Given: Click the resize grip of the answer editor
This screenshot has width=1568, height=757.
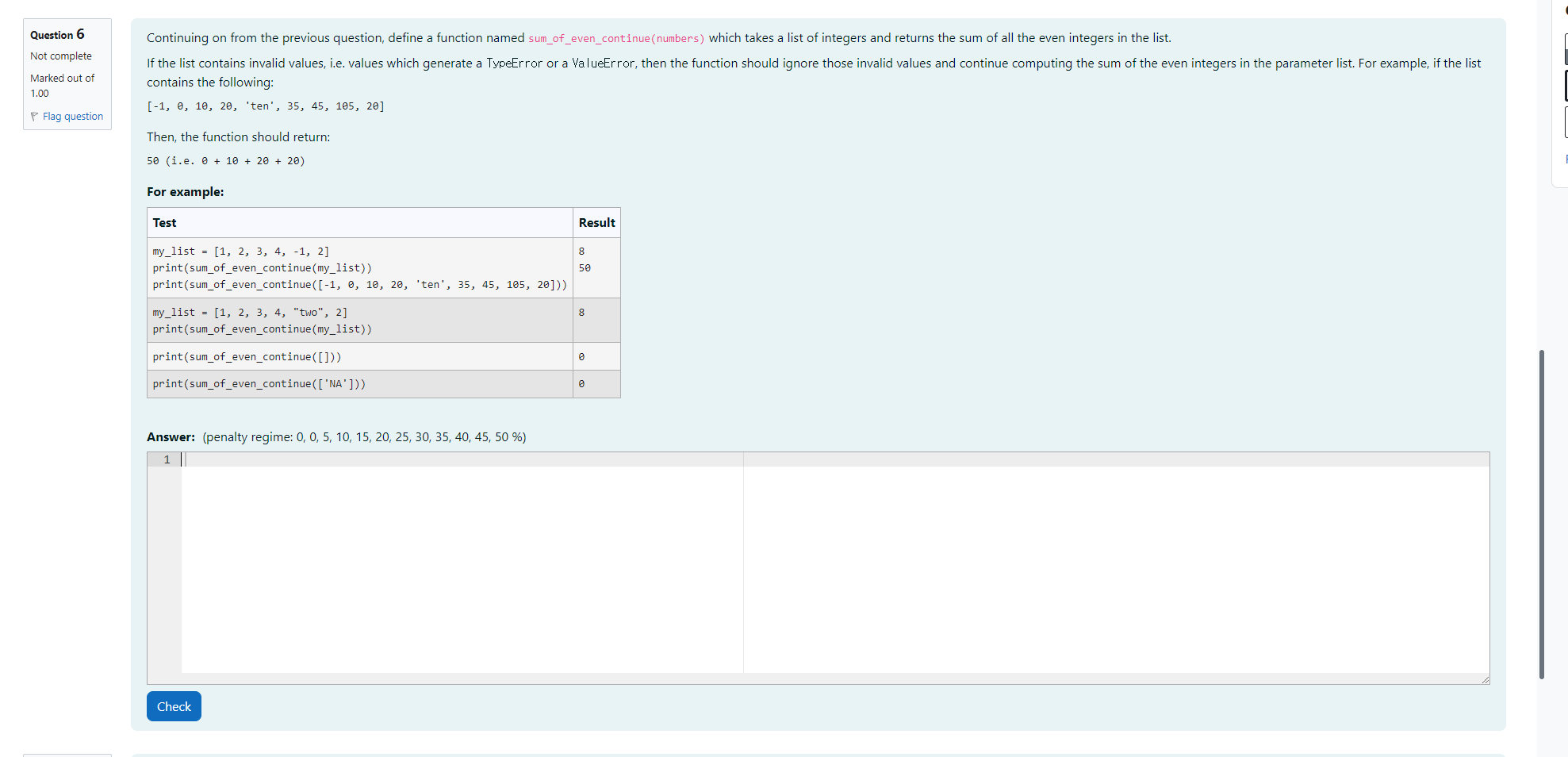Looking at the screenshot, I should 1486,678.
